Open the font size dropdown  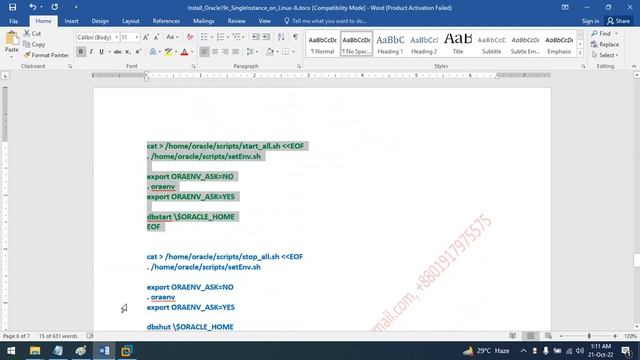[x=137, y=37]
